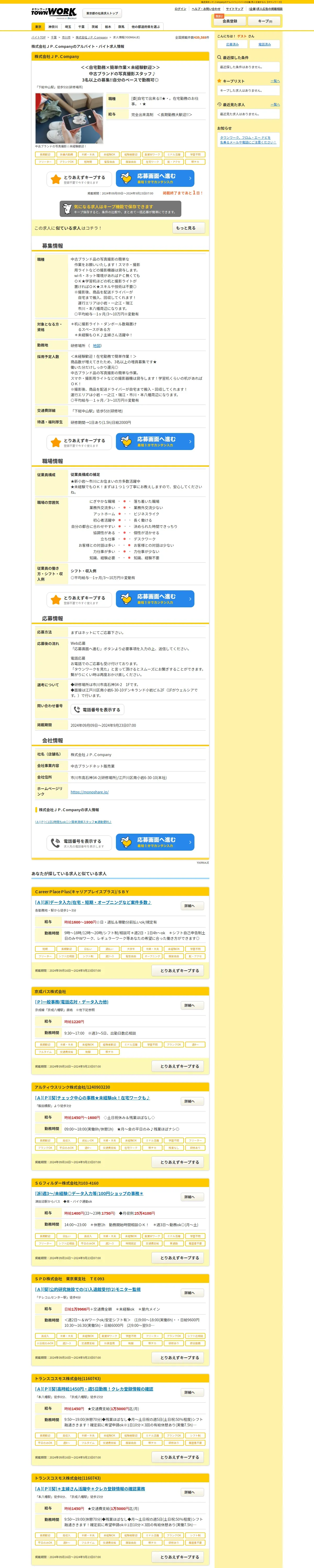Screen dimensions: 314x1568
Task: Click 詳細へ for 京成バス job
Action: point(192,1006)
